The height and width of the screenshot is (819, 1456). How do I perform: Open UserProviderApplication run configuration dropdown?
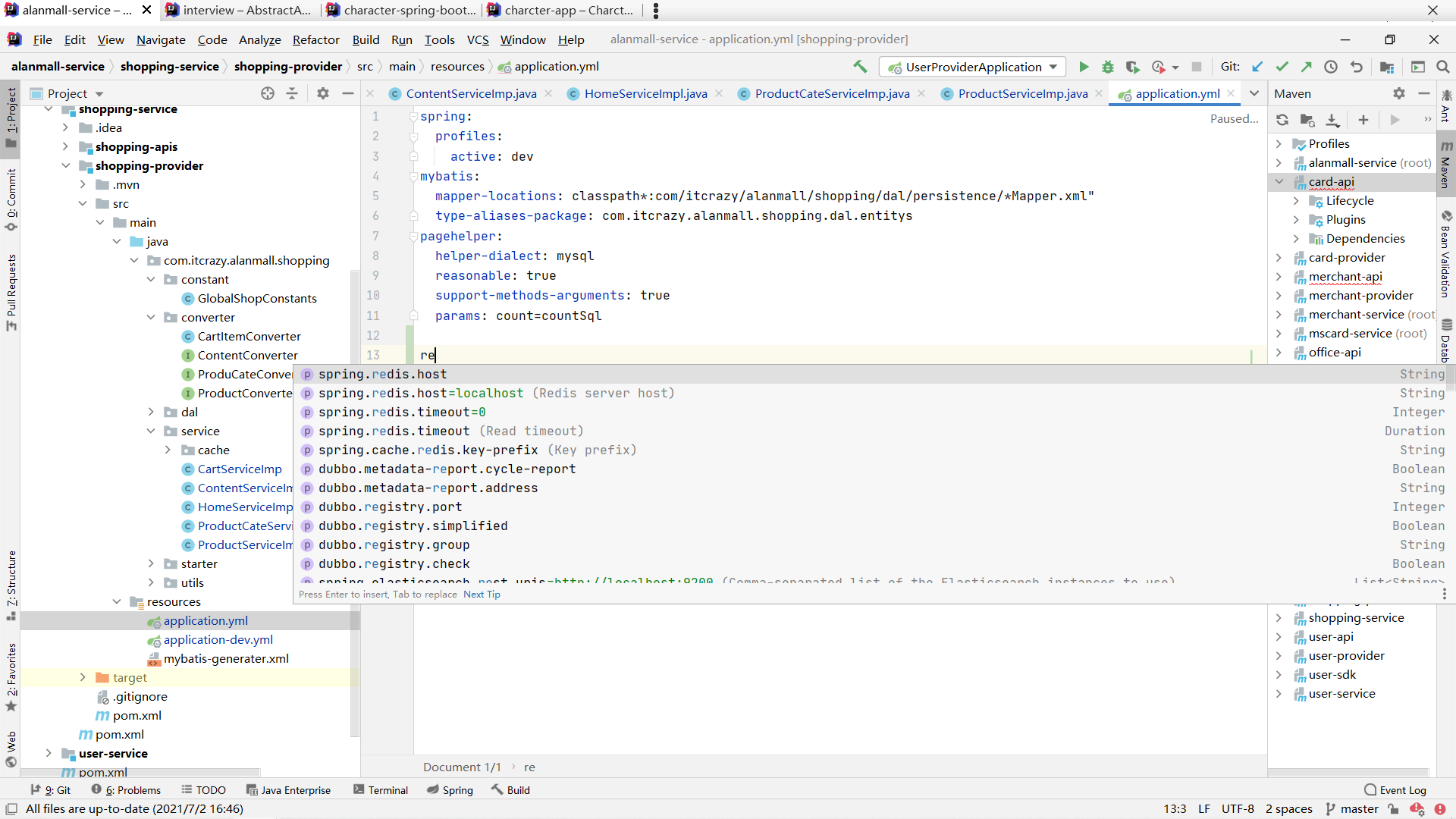point(973,67)
